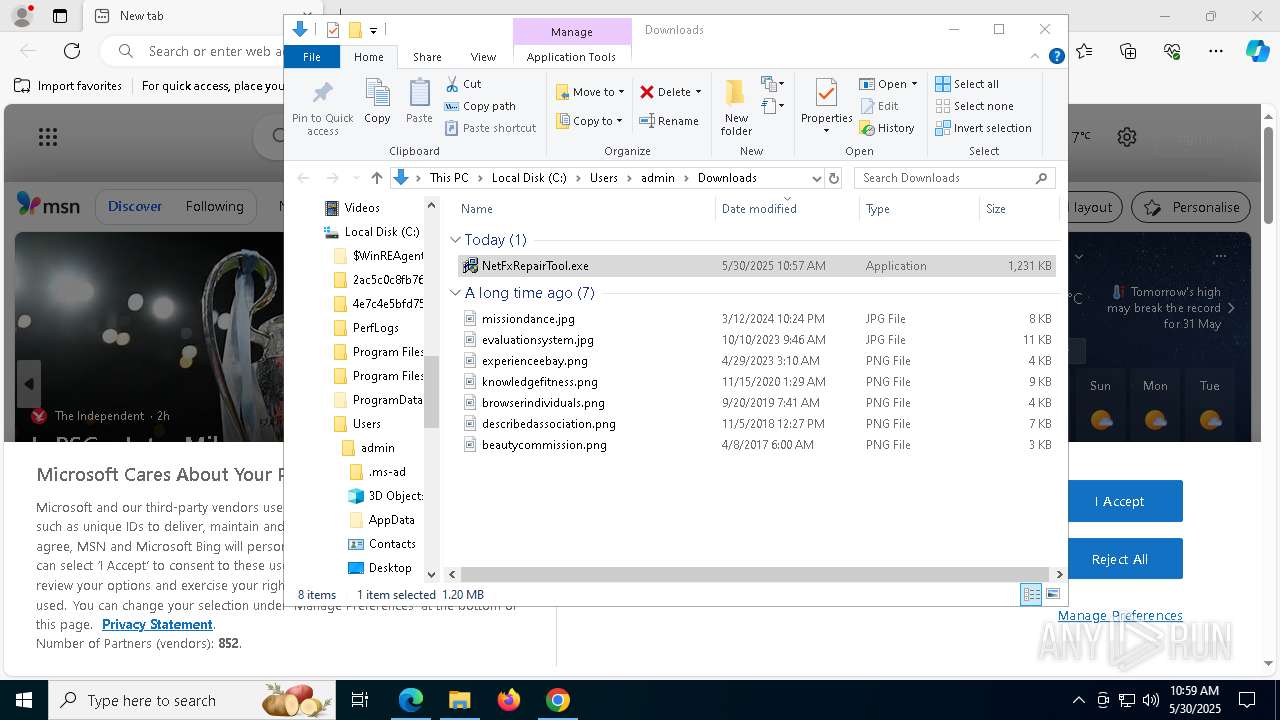1280x720 pixels.
Task: Click the Explorer Help question icon
Action: click(x=1056, y=57)
